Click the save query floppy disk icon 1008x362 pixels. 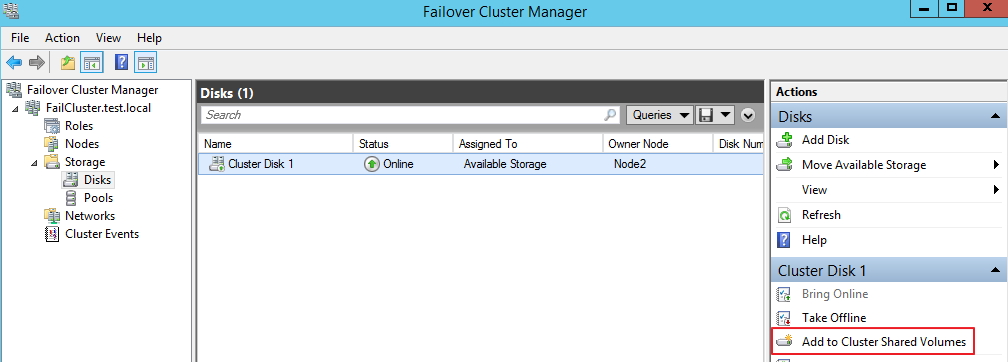click(706, 115)
